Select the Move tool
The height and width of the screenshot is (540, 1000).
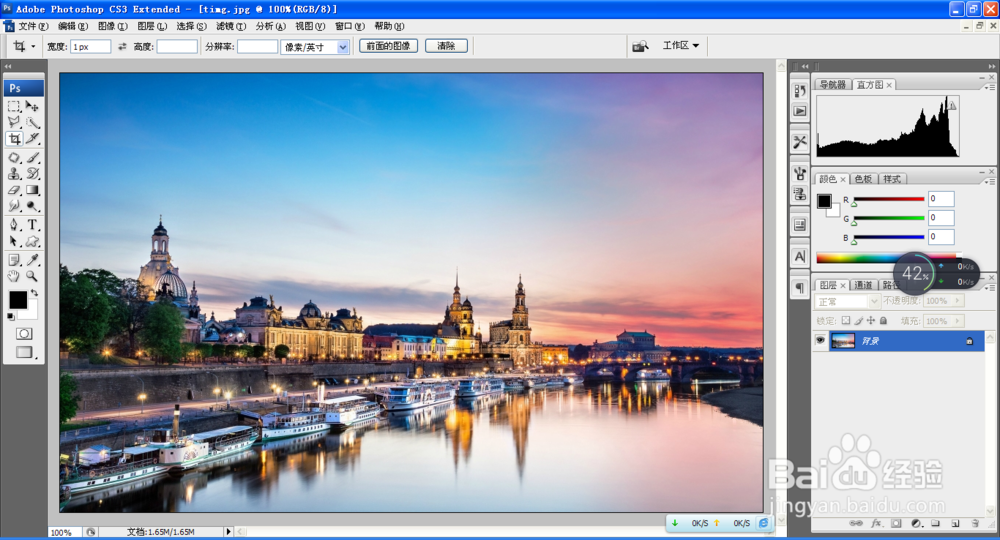tap(33, 106)
